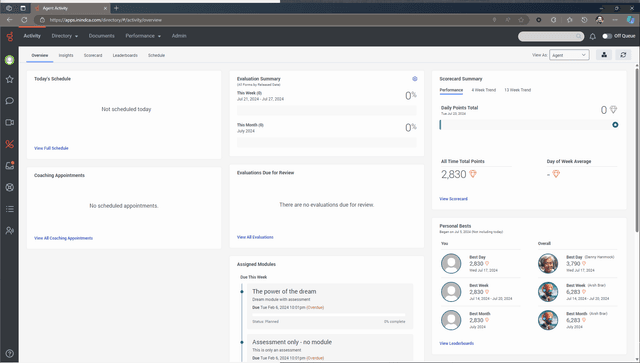
Task: Select the 13 Week Trend tab
Action: pos(518,90)
